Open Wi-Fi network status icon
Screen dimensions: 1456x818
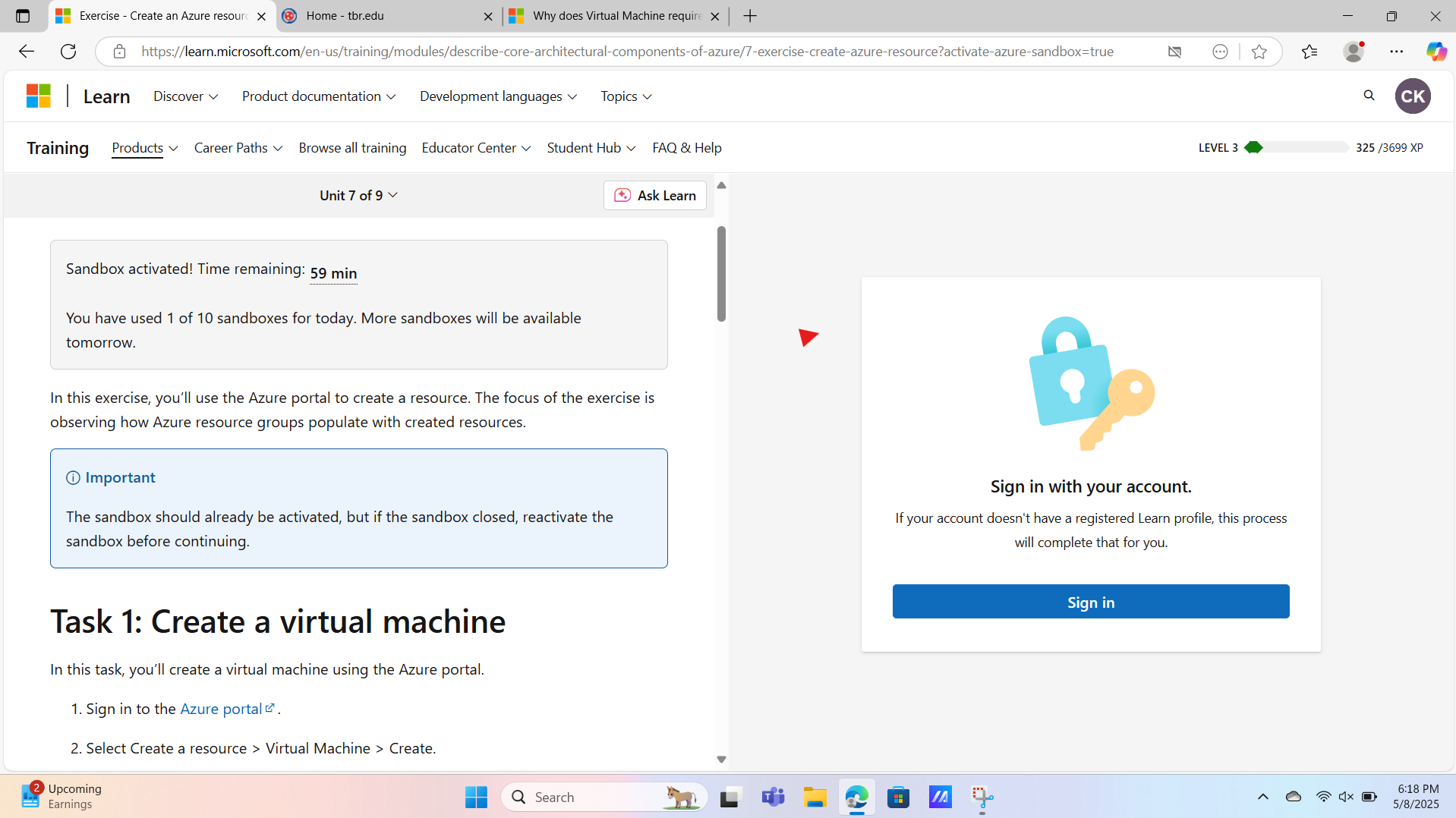coord(1323,797)
